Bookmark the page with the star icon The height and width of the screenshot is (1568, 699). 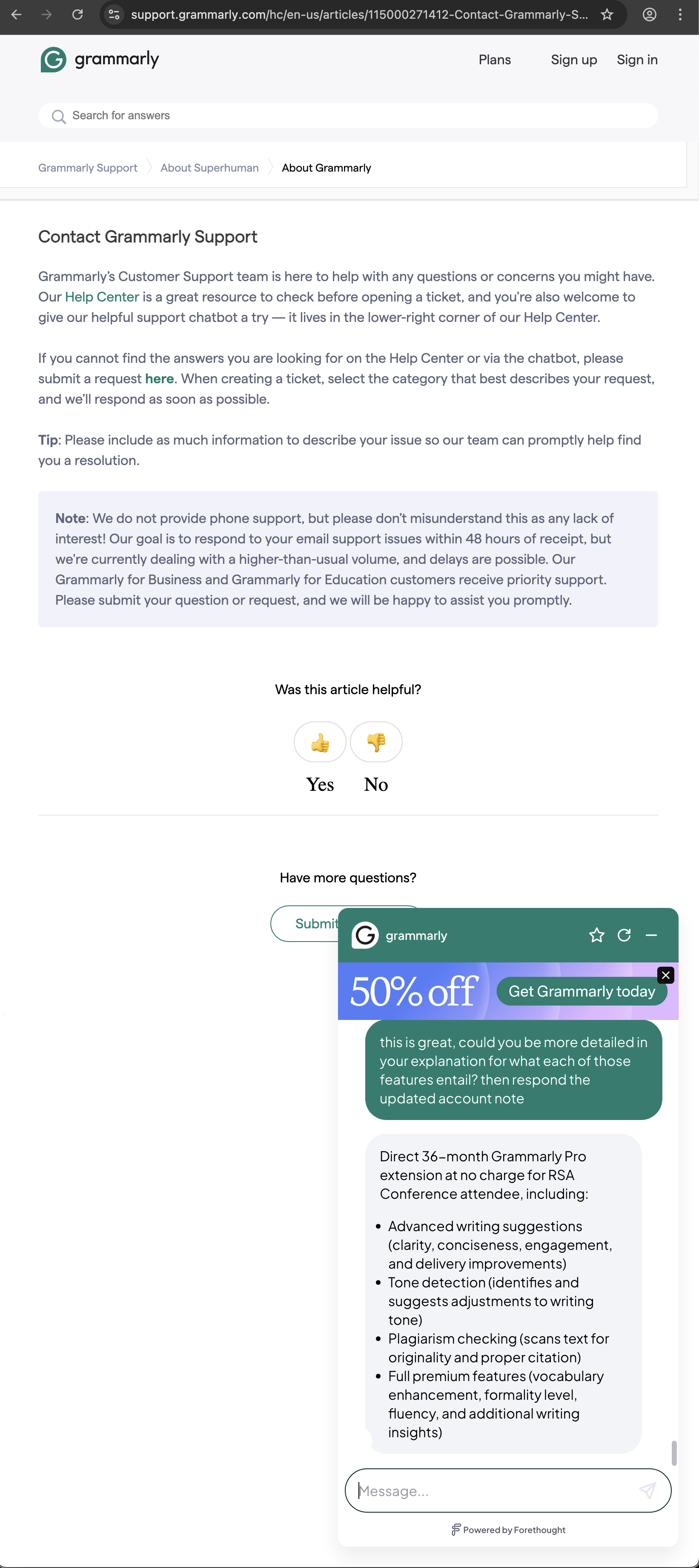tap(607, 14)
